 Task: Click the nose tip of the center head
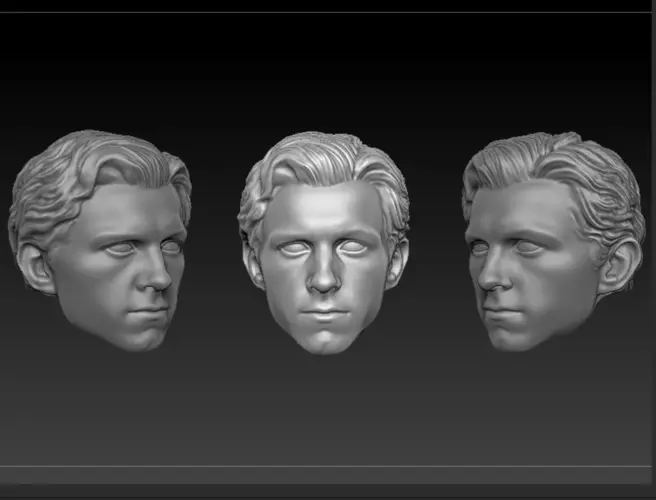coord(323,285)
